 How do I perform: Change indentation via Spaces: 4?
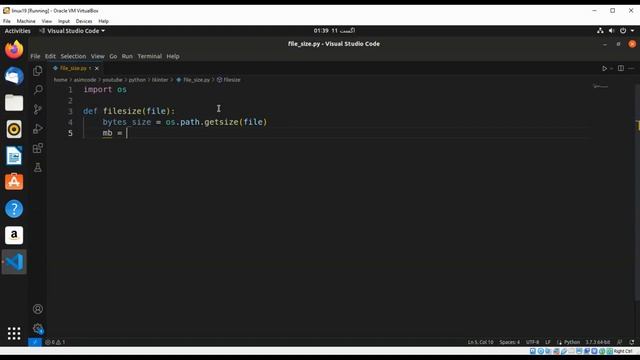509,342
